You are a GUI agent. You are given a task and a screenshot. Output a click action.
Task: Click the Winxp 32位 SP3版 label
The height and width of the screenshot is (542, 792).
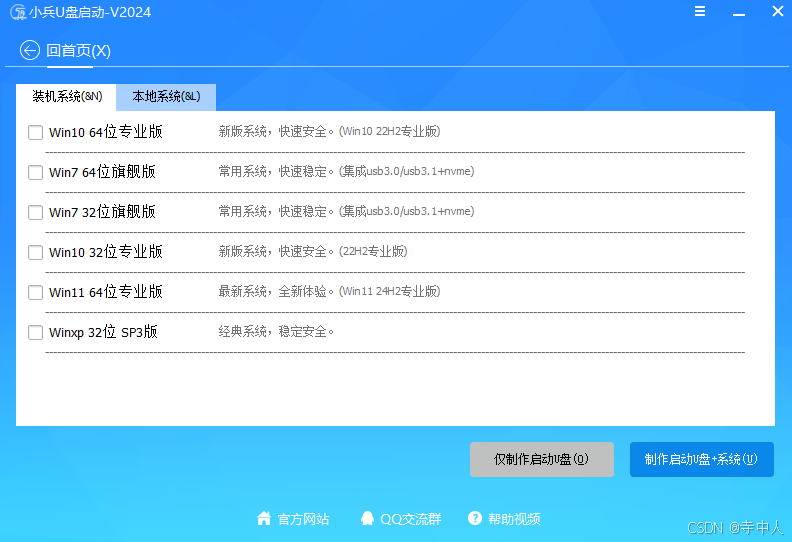pyautogui.click(x=103, y=332)
